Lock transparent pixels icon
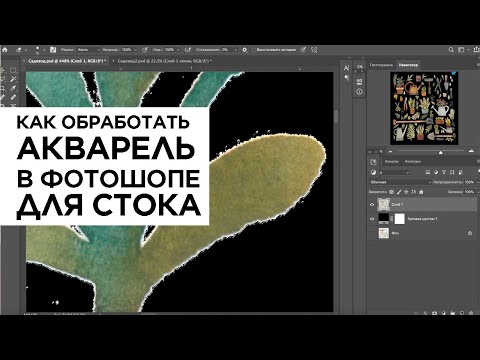 391,192
